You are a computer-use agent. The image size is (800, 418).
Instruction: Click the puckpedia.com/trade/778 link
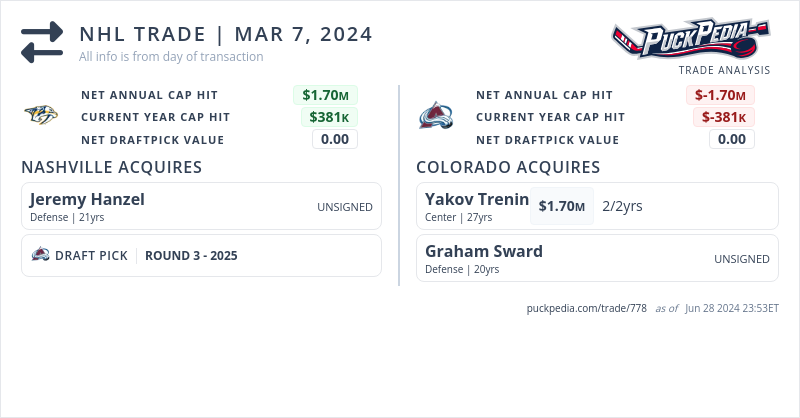pos(586,308)
